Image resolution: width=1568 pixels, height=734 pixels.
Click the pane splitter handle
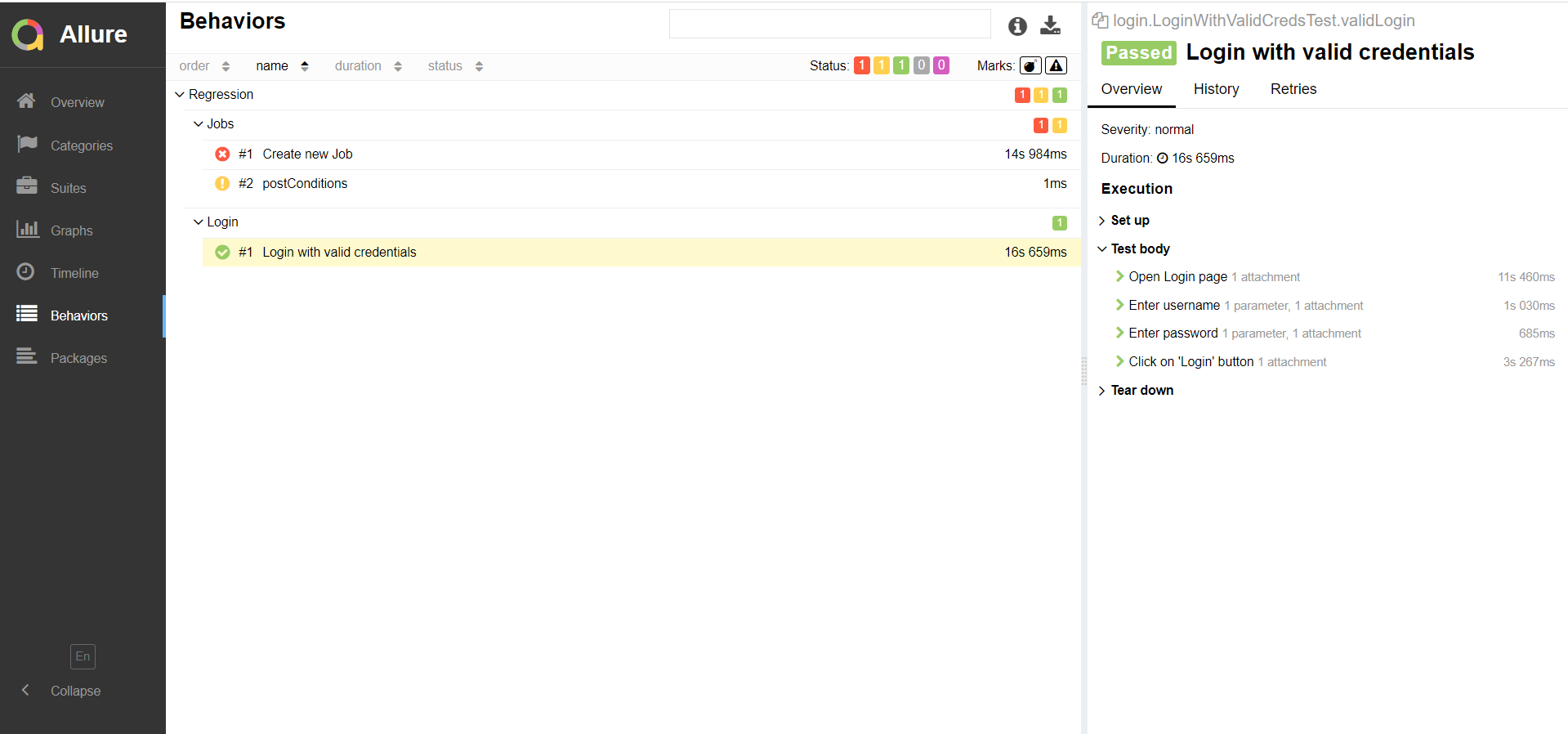1084,371
